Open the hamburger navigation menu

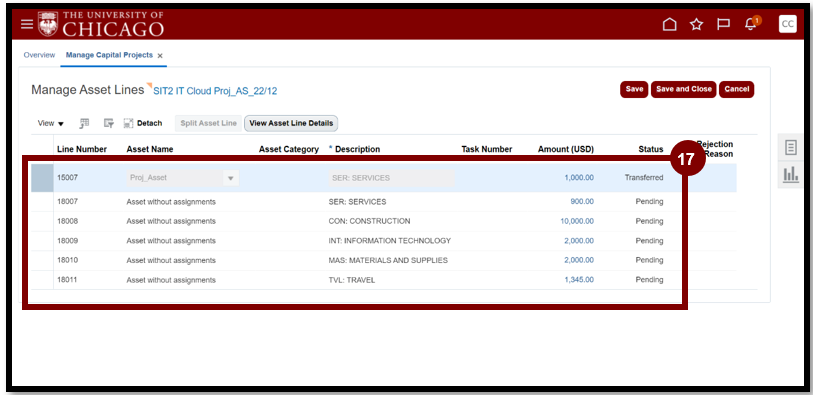[26, 24]
